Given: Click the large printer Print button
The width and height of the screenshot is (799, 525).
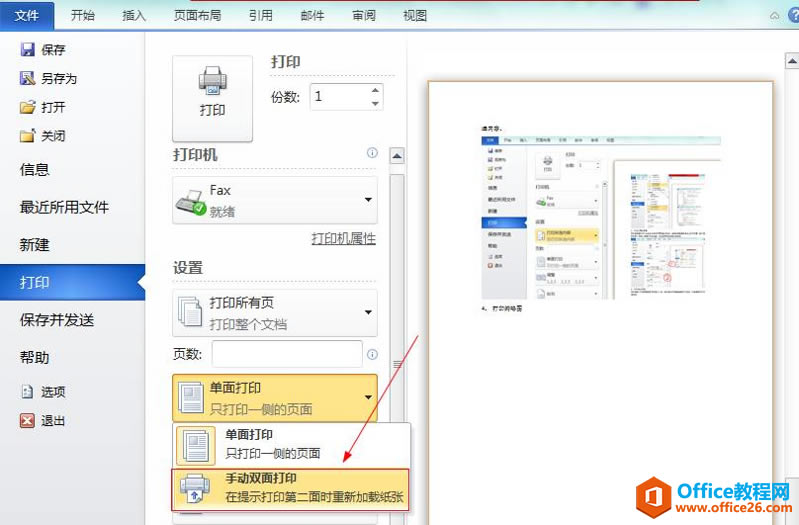Looking at the screenshot, I should click(x=212, y=98).
